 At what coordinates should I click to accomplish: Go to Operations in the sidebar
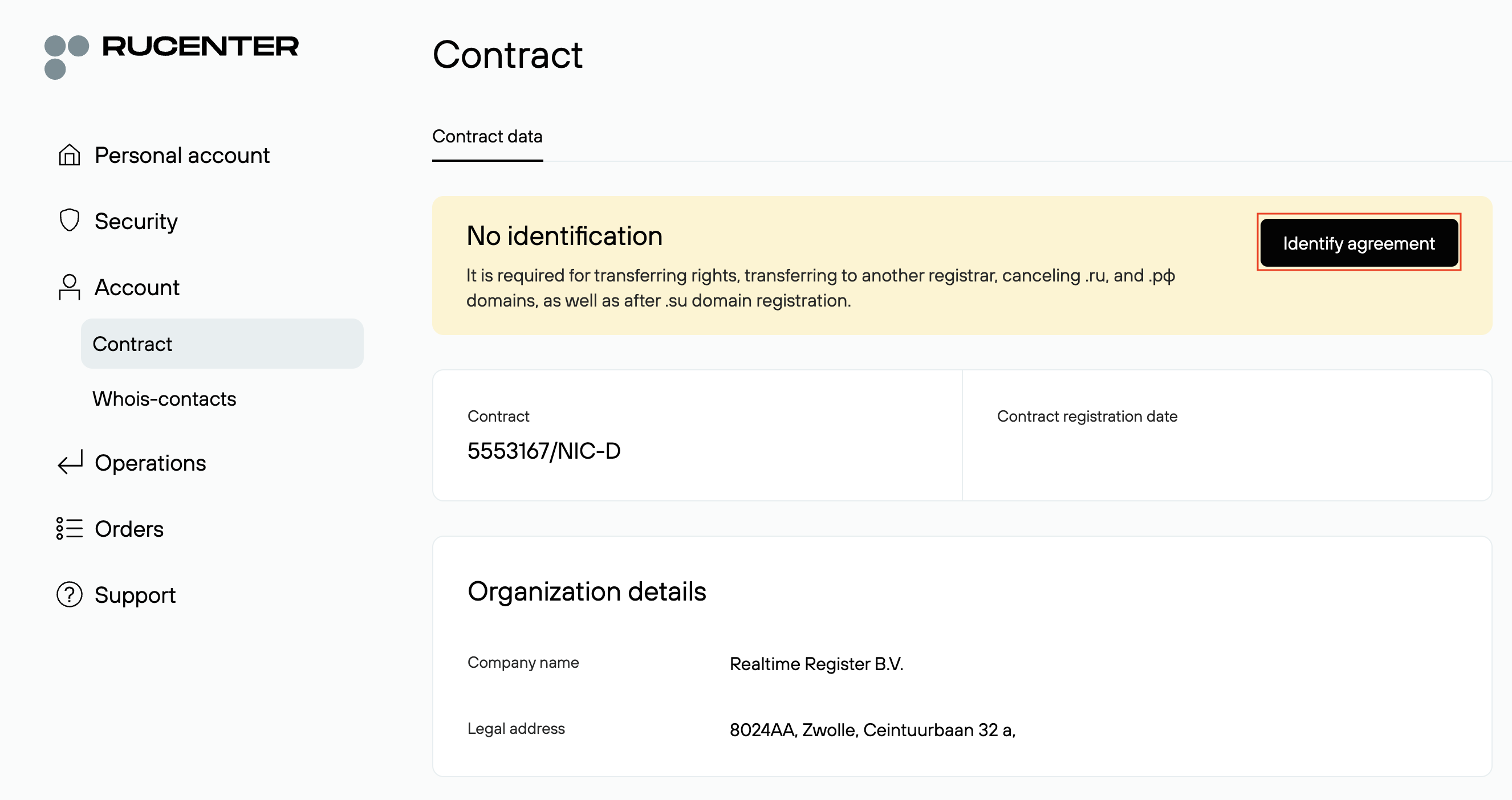150,463
